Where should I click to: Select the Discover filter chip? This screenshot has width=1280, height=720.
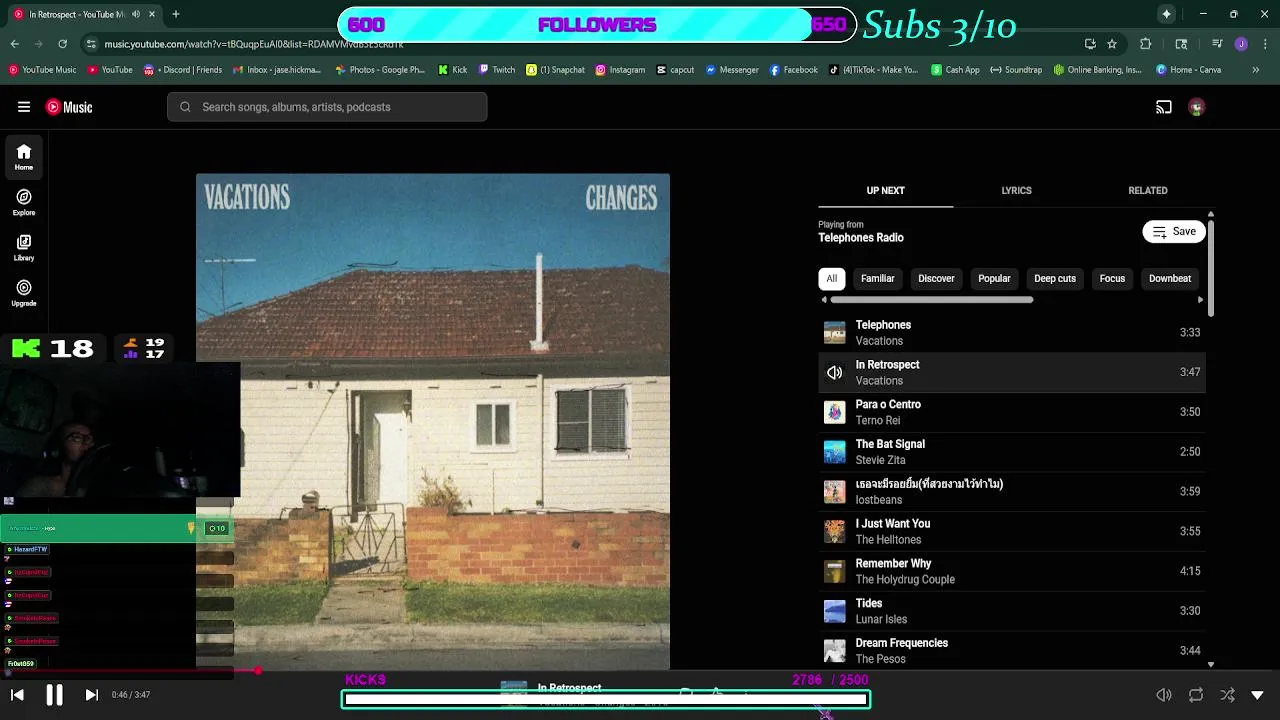coord(936,278)
